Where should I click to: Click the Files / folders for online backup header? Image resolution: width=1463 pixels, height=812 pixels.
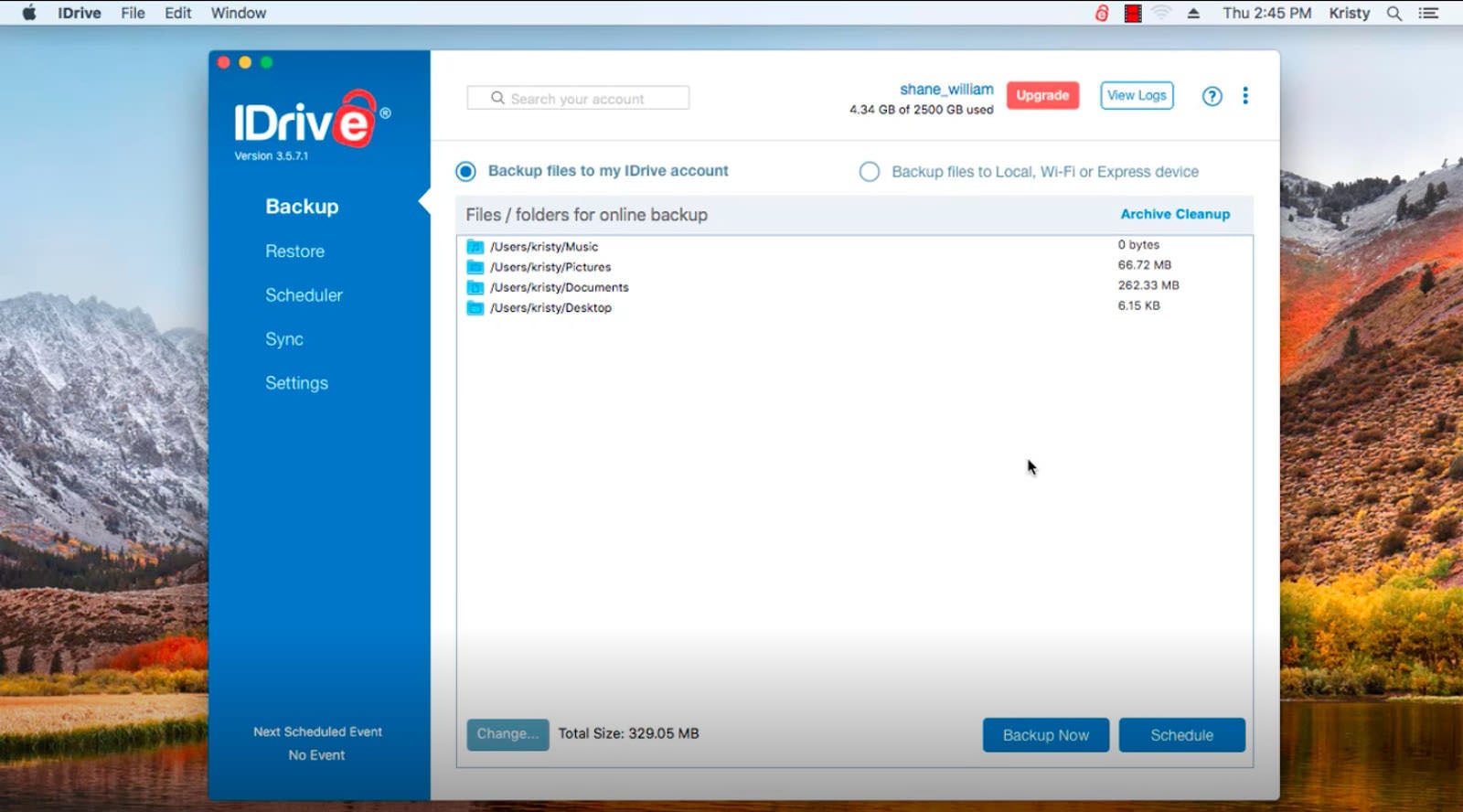(x=586, y=215)
